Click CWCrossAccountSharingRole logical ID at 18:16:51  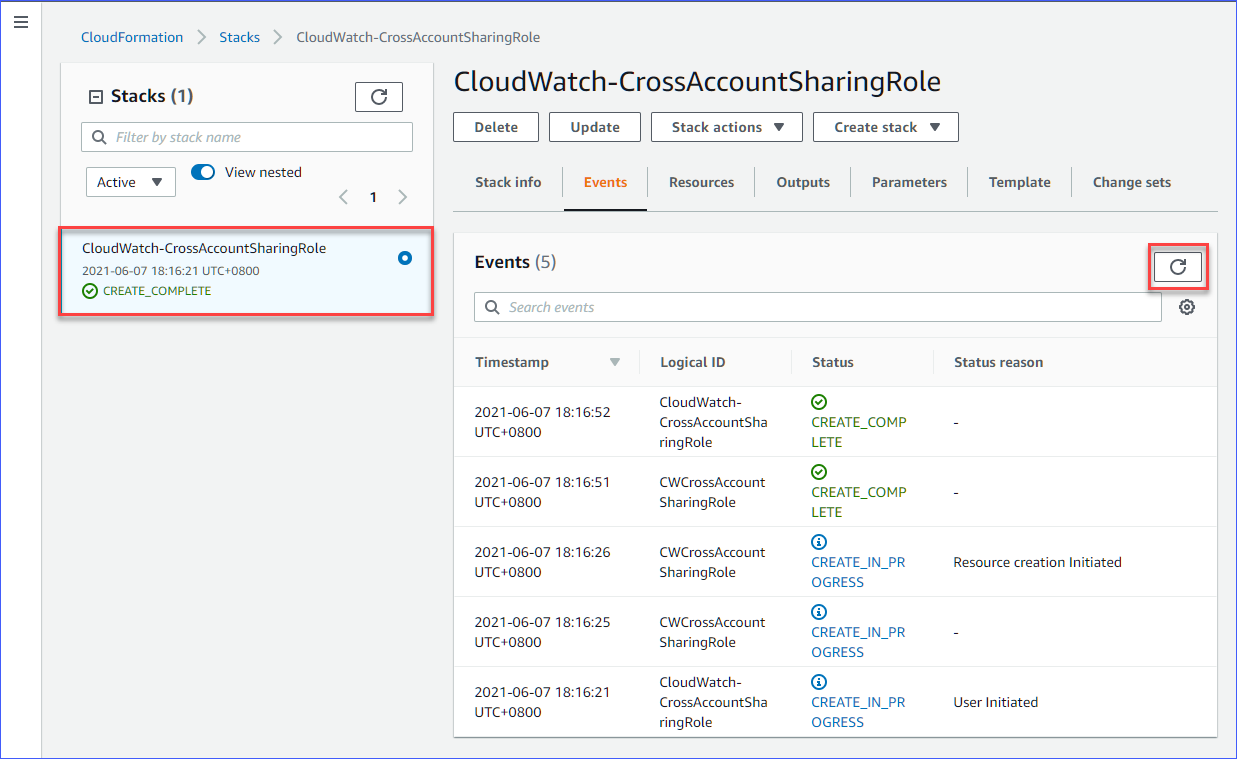coord(712,492)
